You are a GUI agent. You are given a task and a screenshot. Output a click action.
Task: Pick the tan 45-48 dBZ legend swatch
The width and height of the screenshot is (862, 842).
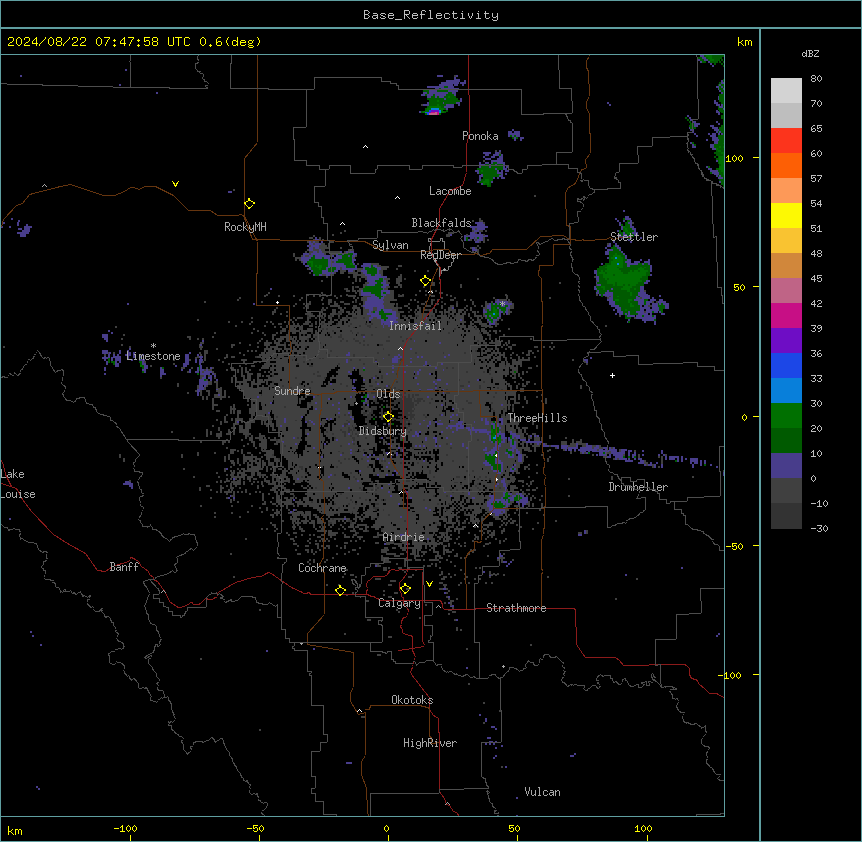tap(786, 265)
